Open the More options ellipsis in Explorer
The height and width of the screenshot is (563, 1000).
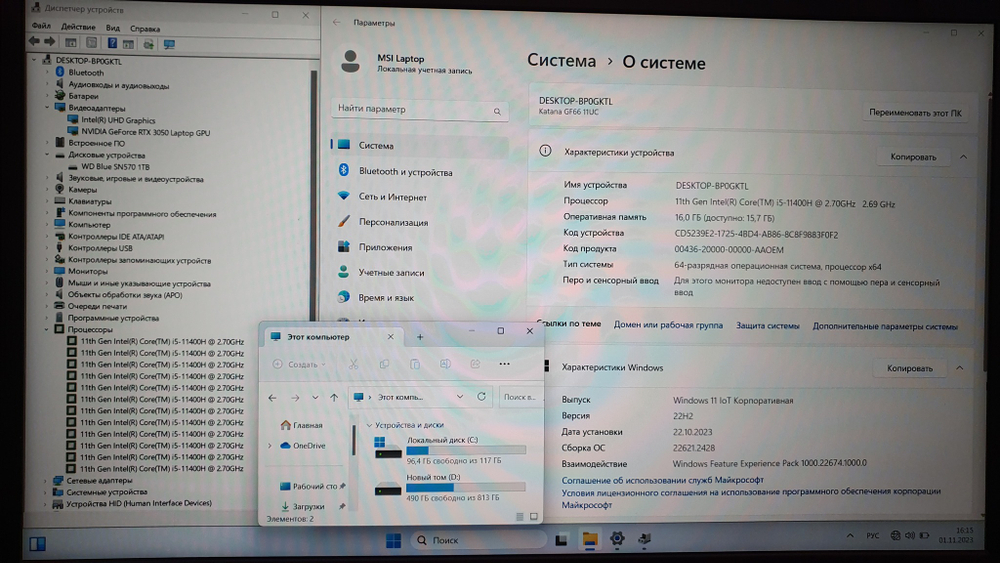[504, 365]
